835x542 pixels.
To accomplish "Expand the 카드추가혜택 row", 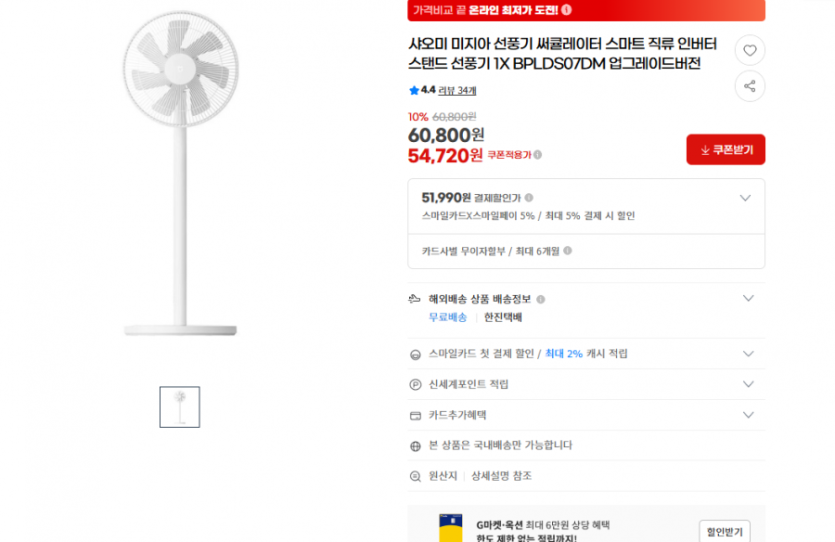I will point(748,415).
